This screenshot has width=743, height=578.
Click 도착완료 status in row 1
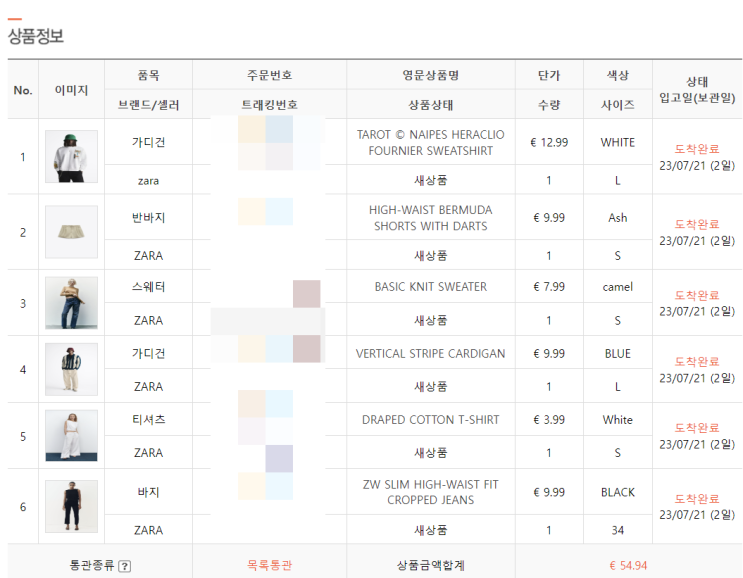pyautogui.click(x=697, y=149)
